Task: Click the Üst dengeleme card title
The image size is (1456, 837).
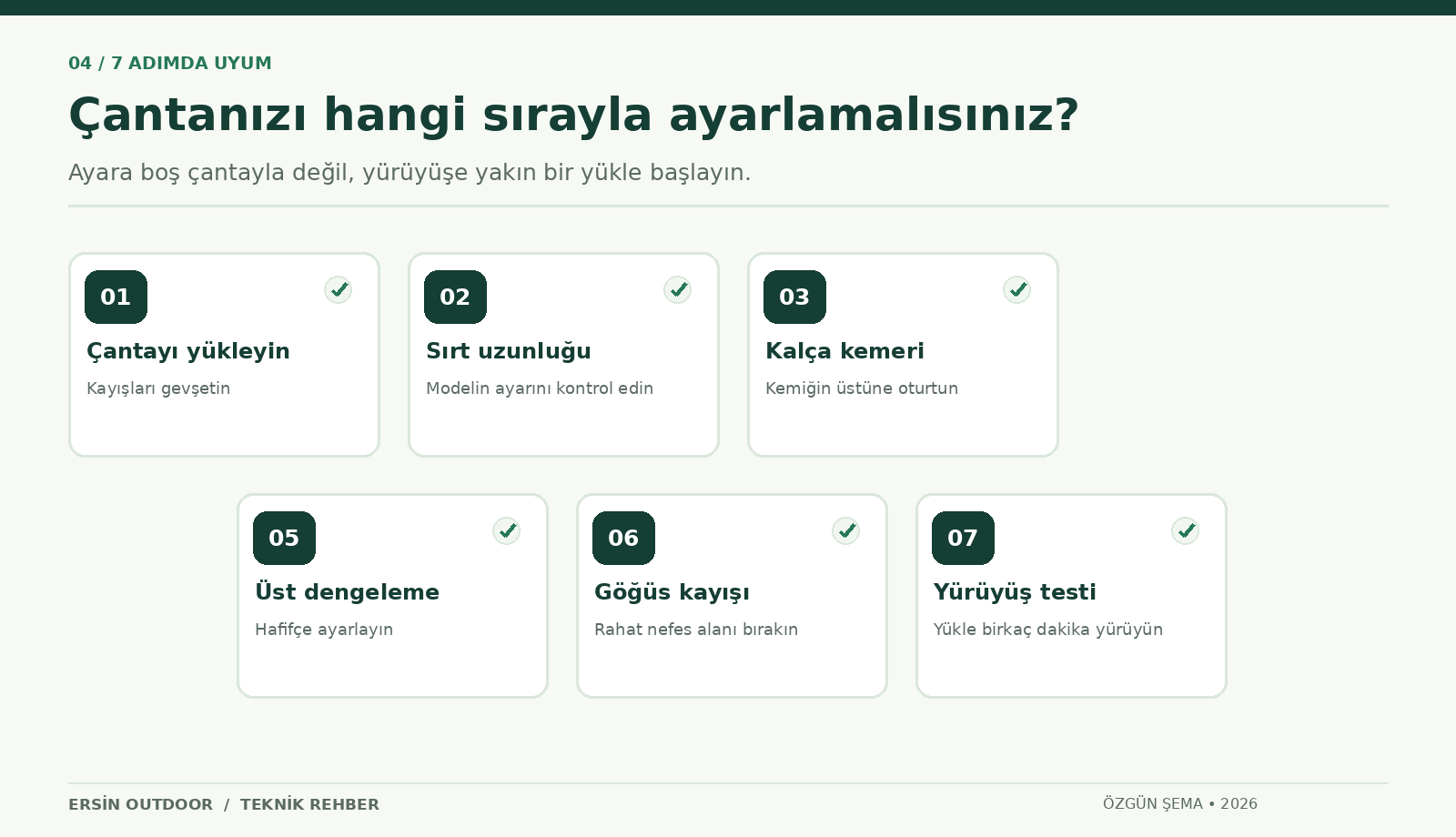Action: (x=347, y=592)
